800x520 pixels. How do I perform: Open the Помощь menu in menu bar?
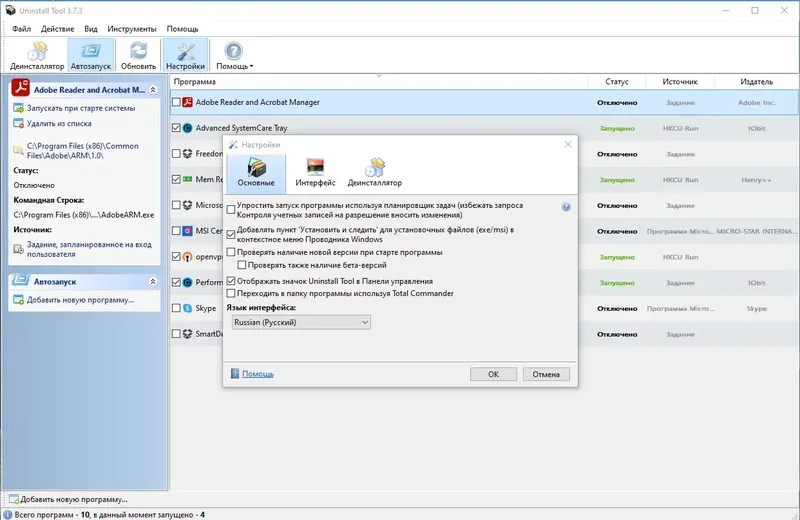click(x=182, y=29)
